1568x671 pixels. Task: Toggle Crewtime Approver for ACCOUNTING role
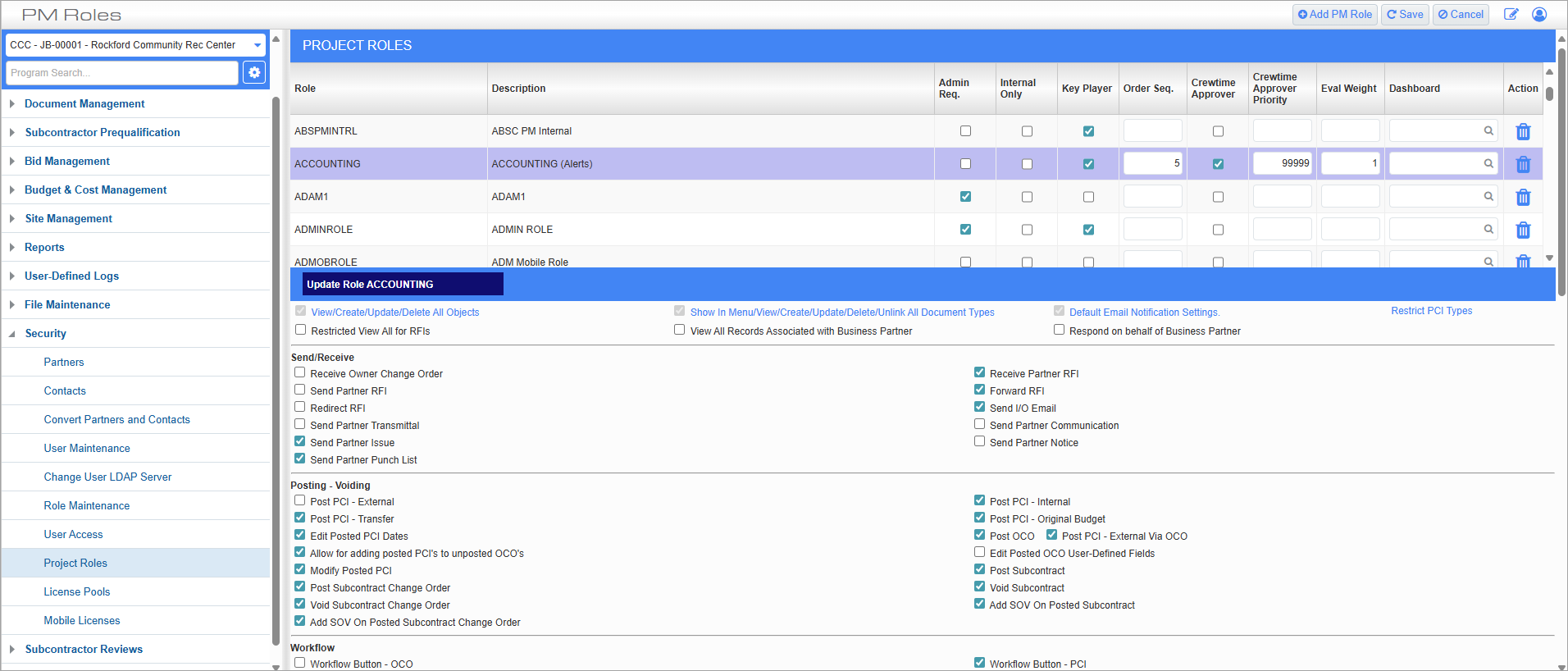coord(1218,164)
